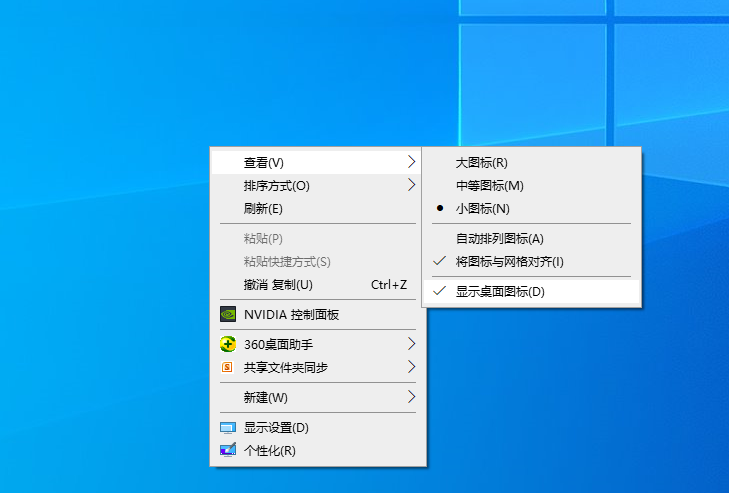This screenshot has width=729, height=493.
Task: Select 大图标(R) view size
Action: click(532, 162)
